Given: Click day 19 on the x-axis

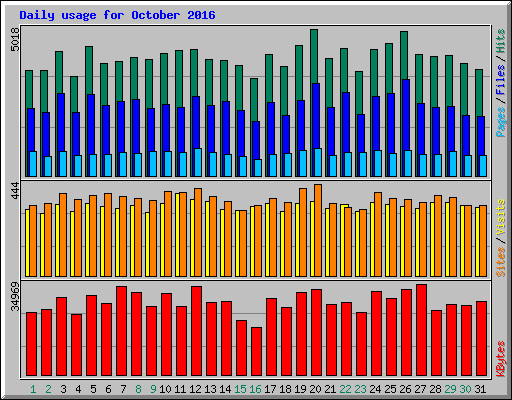Looking at the screenshot, I should click(300, 389).
